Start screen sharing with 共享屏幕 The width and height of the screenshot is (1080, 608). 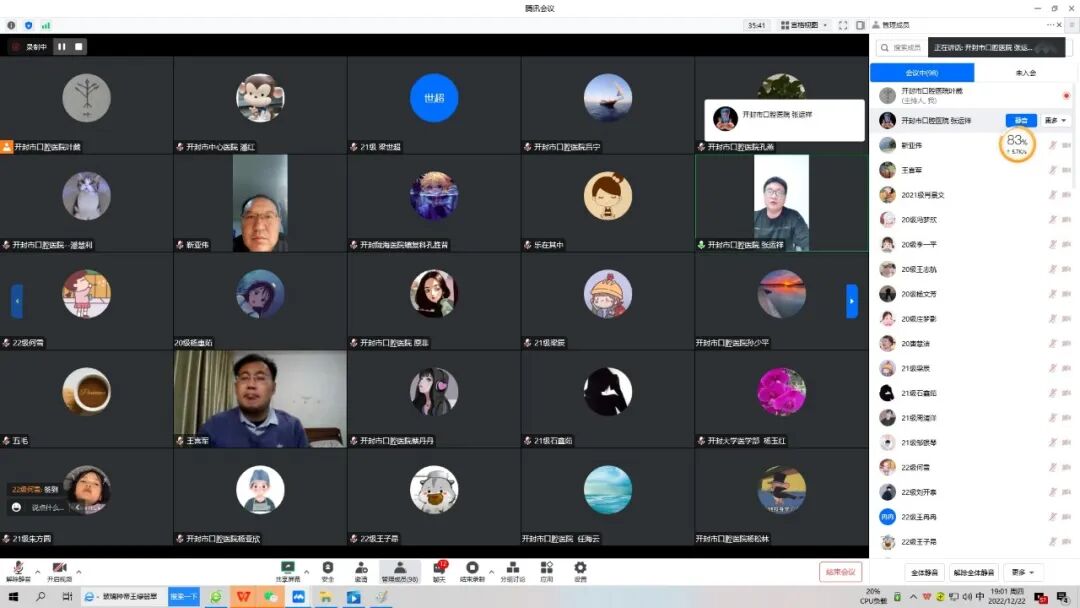click(288, 571)
